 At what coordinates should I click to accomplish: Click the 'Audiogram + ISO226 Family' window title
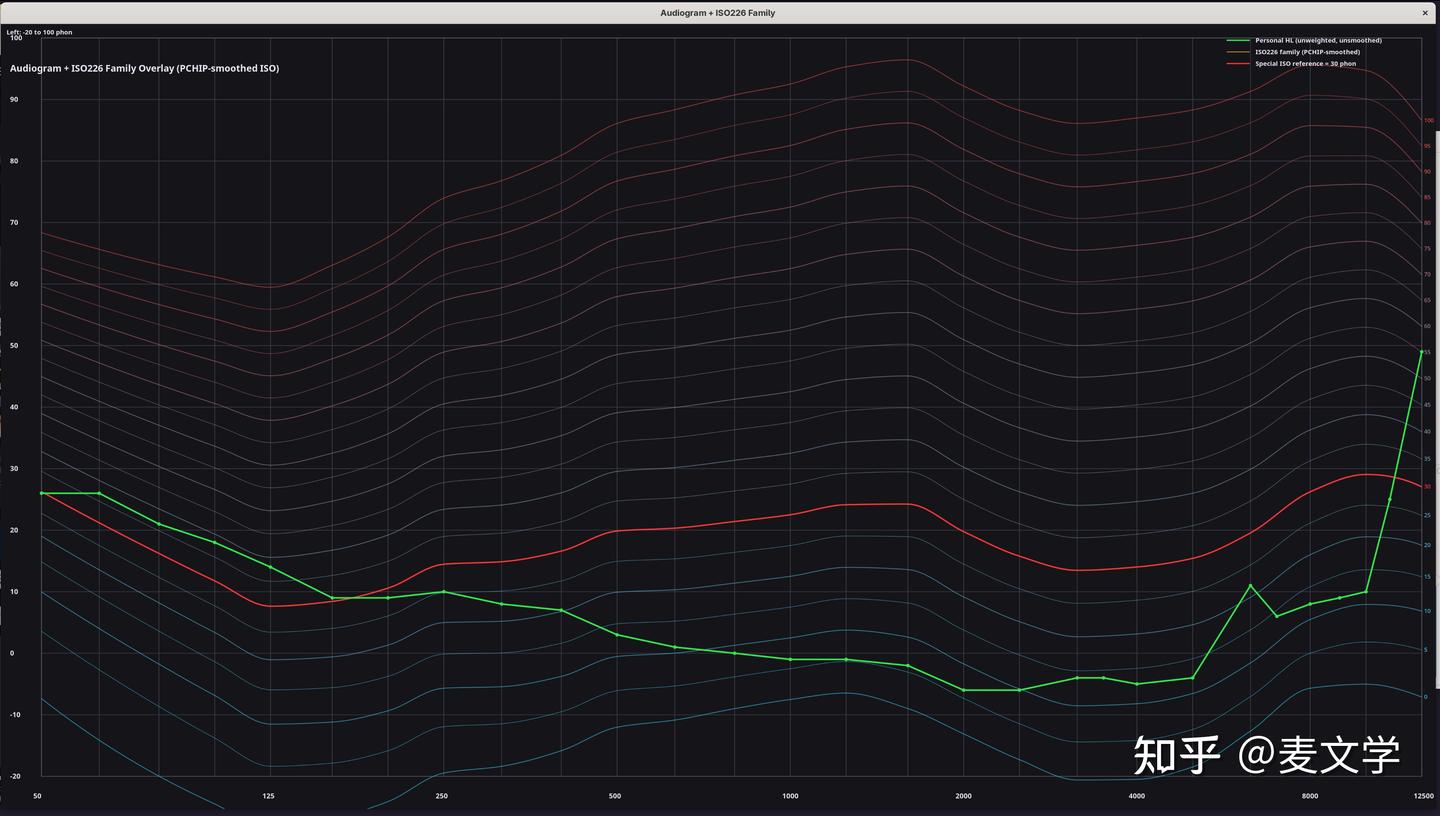pos(717,13)
